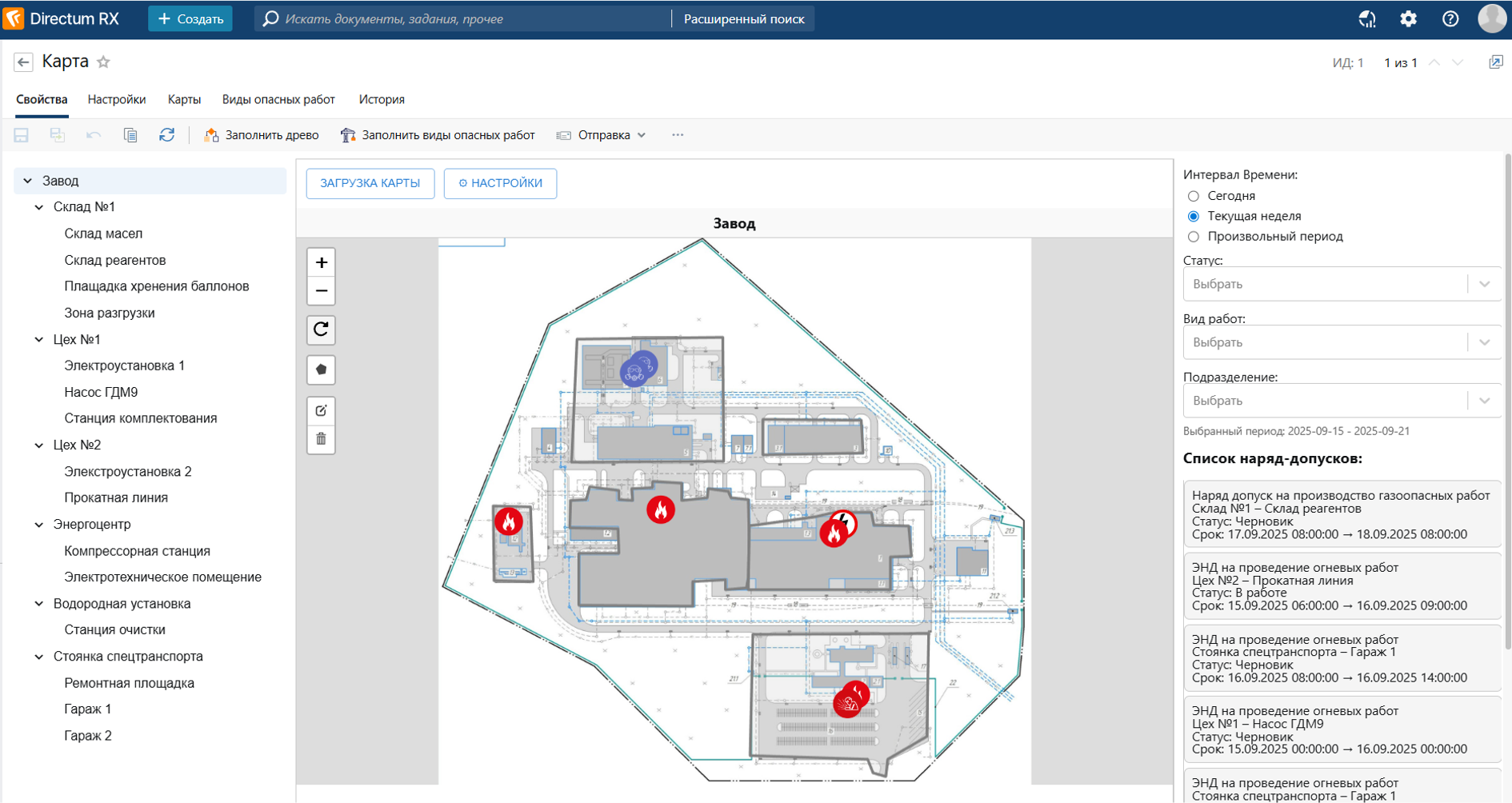Click the Заполнить древо button
Image resolution: width=1512 pixels, height=803 pixels.
(262, 135)
